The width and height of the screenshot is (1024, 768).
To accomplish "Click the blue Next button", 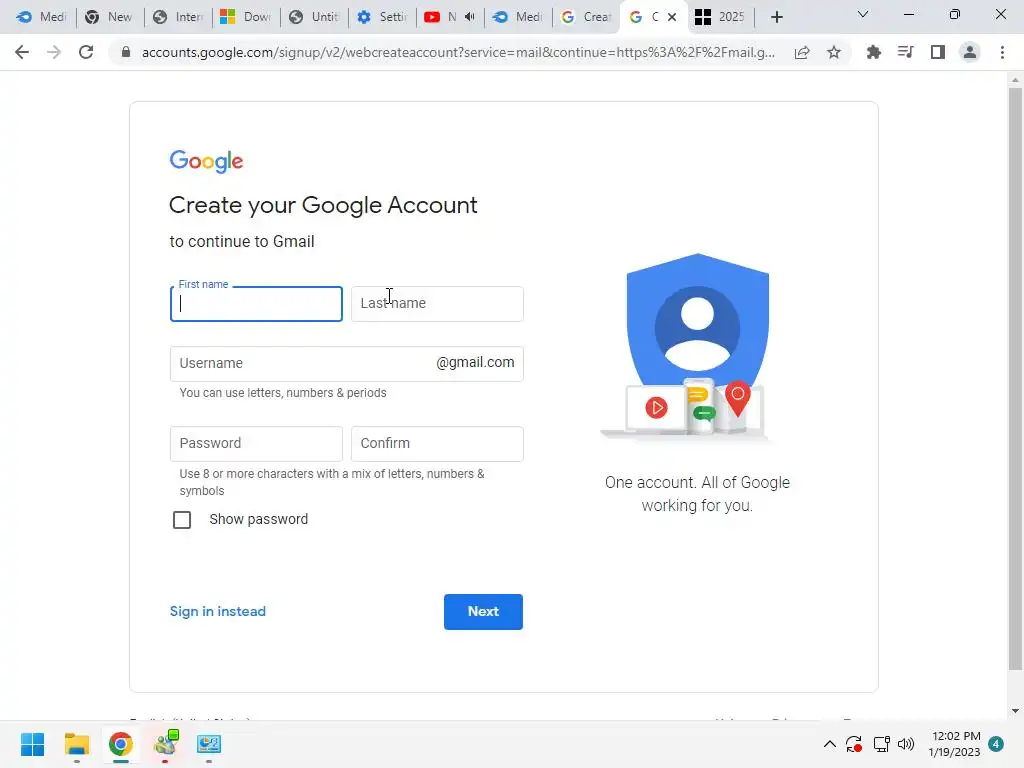I will tap(483, 612).
